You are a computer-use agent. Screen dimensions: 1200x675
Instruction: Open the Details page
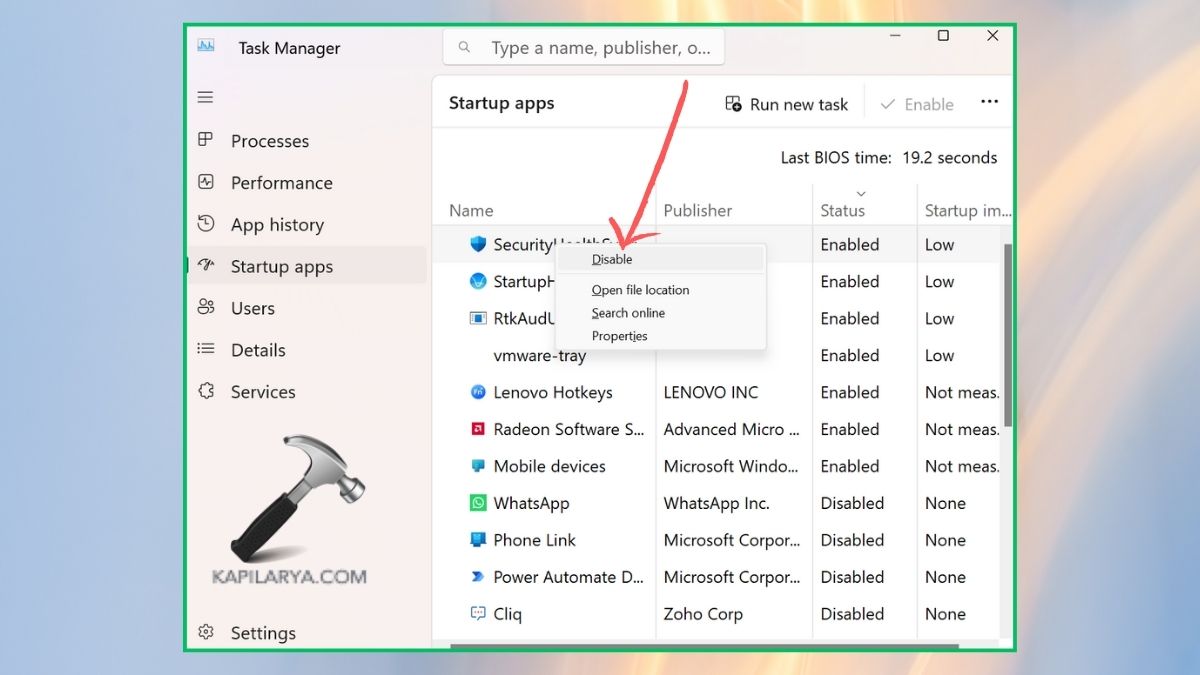click(x=307, y=350)
